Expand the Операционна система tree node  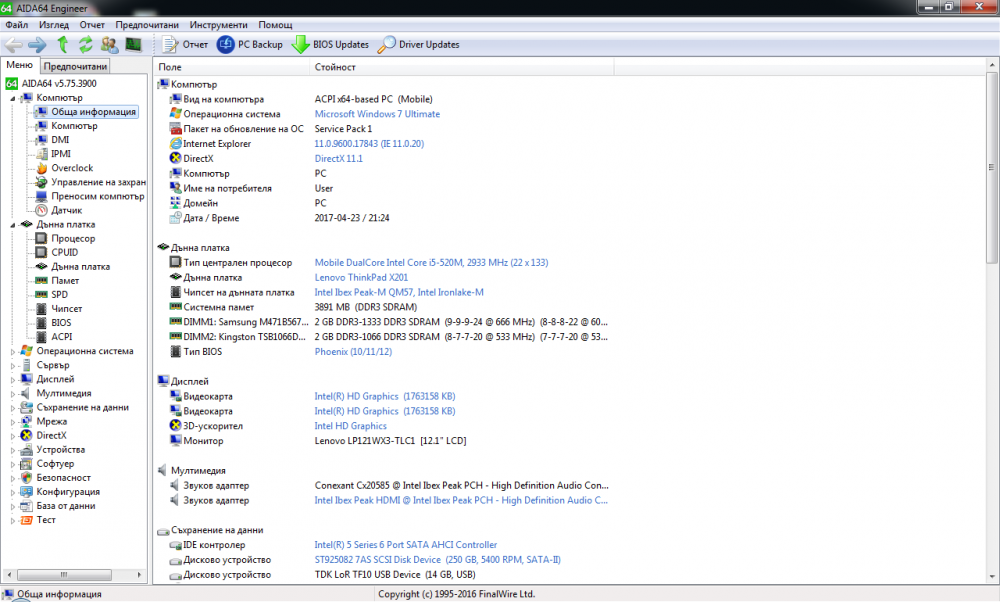[13, 351]
